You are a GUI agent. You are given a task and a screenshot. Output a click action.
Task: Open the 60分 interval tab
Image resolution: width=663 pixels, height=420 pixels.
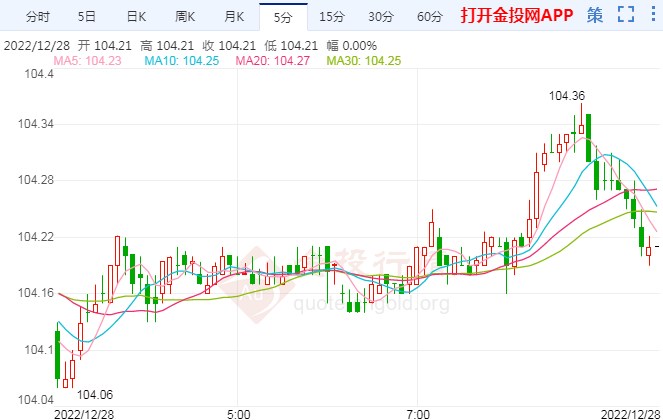coord(430,16)
